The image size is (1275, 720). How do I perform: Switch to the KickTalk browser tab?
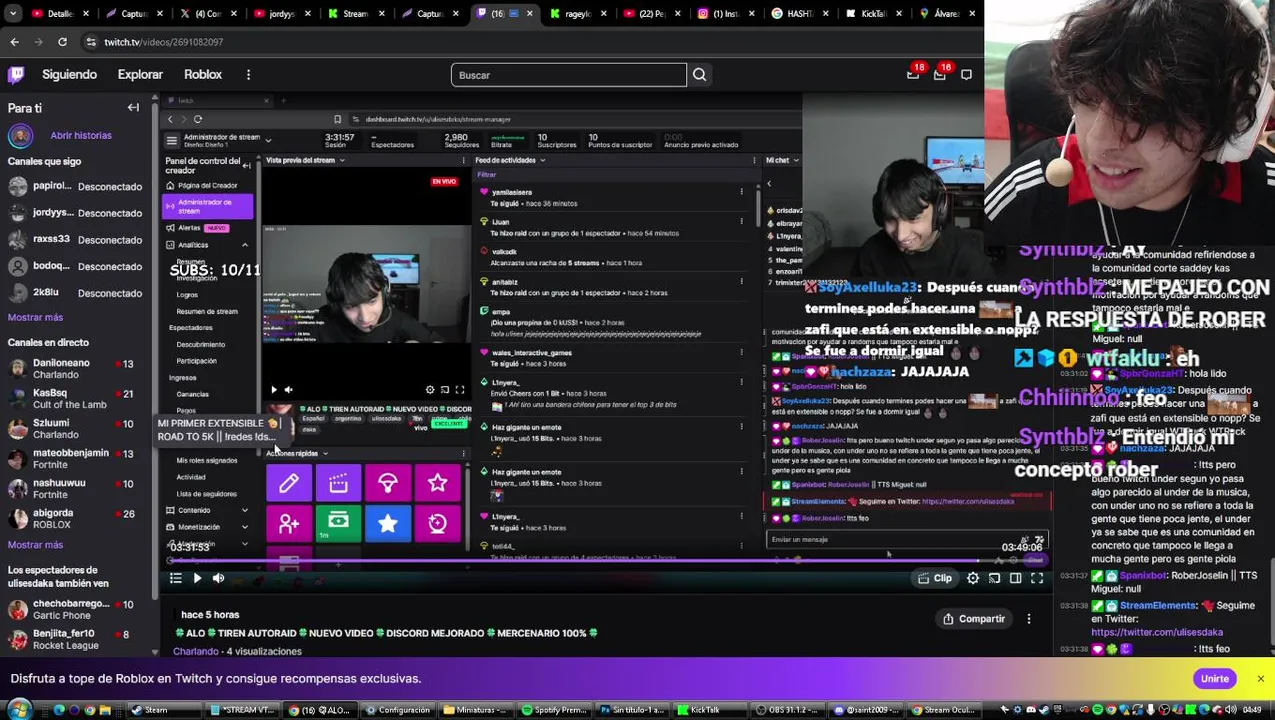coord(872,14)
